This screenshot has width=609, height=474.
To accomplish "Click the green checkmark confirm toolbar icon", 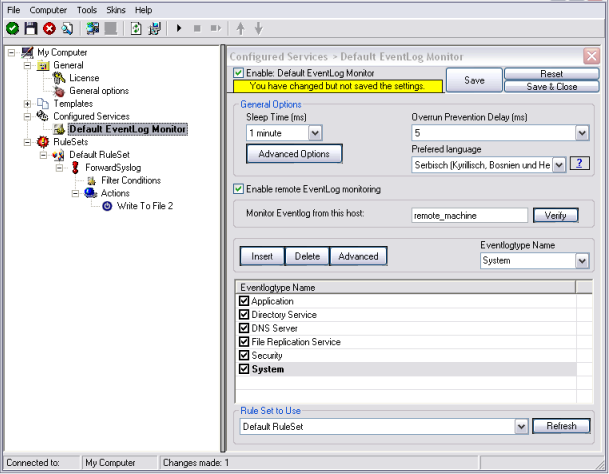I will pyautogui.click(x=12, y=28).
